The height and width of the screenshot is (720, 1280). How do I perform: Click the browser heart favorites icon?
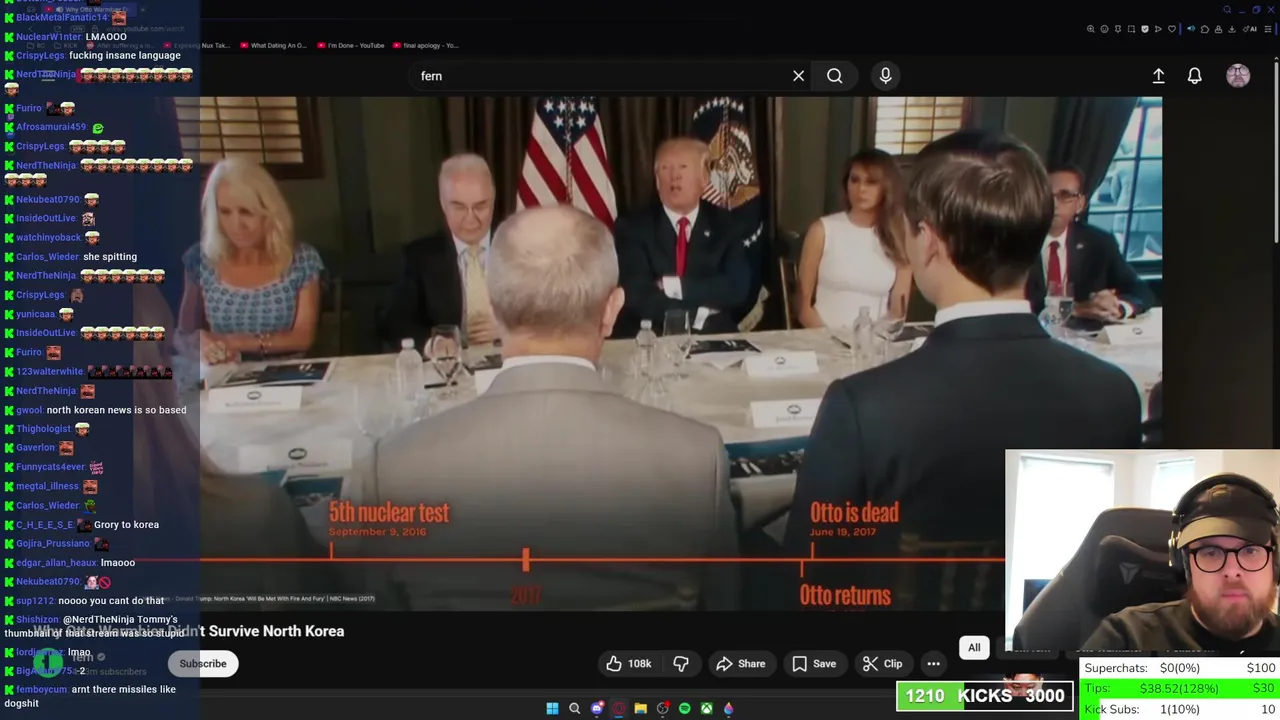[x=1172, y=29]
